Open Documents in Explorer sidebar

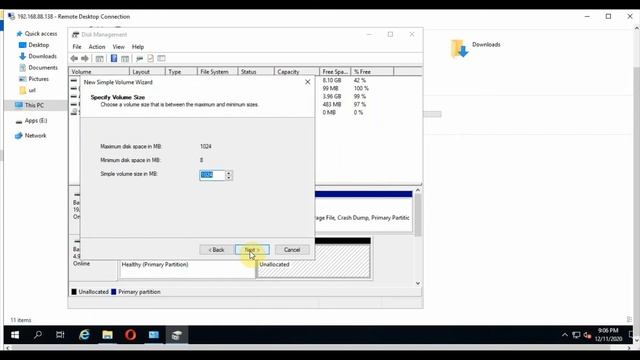click(38, 68)
